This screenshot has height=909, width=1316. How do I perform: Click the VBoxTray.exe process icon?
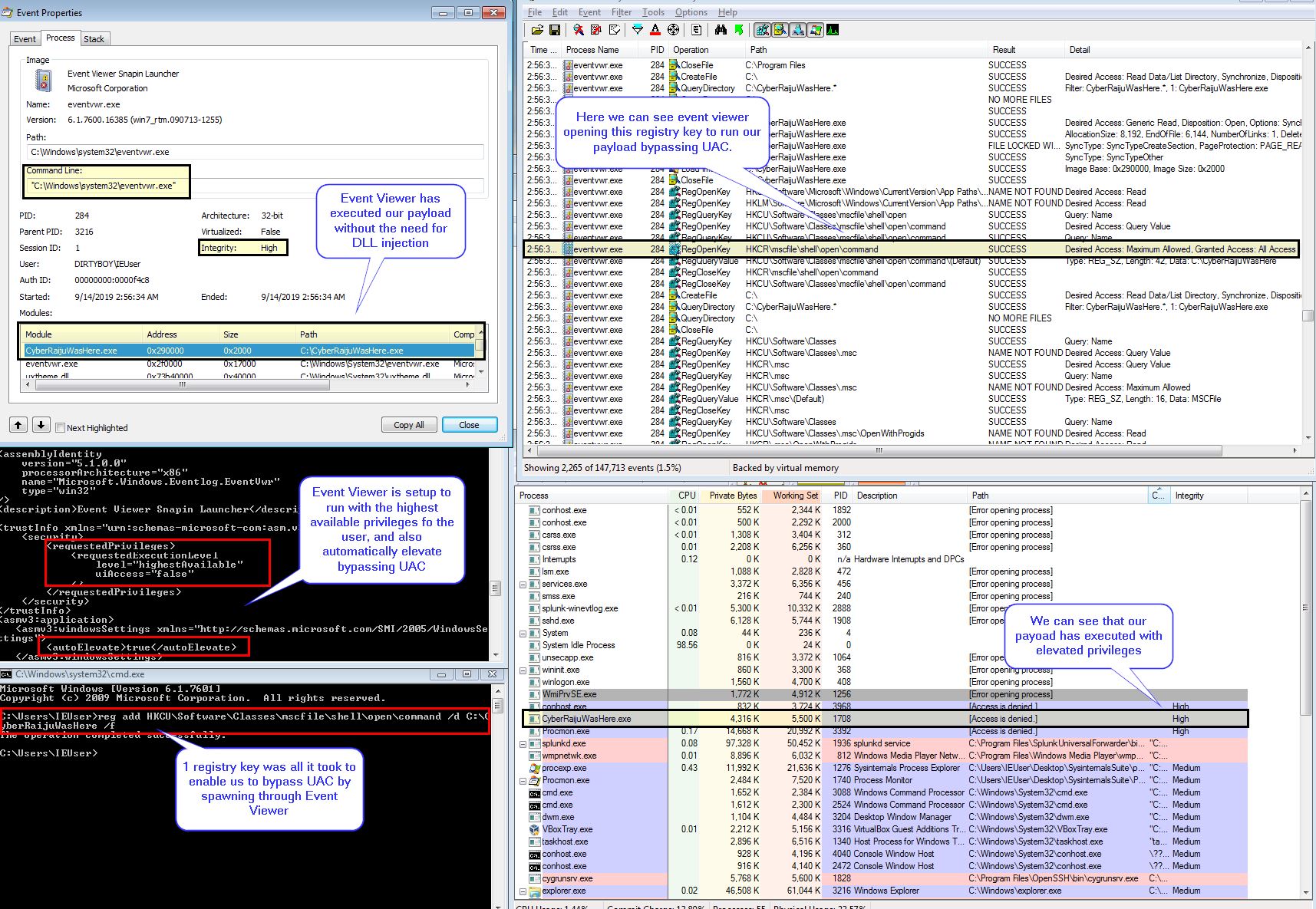pos(534,829)
